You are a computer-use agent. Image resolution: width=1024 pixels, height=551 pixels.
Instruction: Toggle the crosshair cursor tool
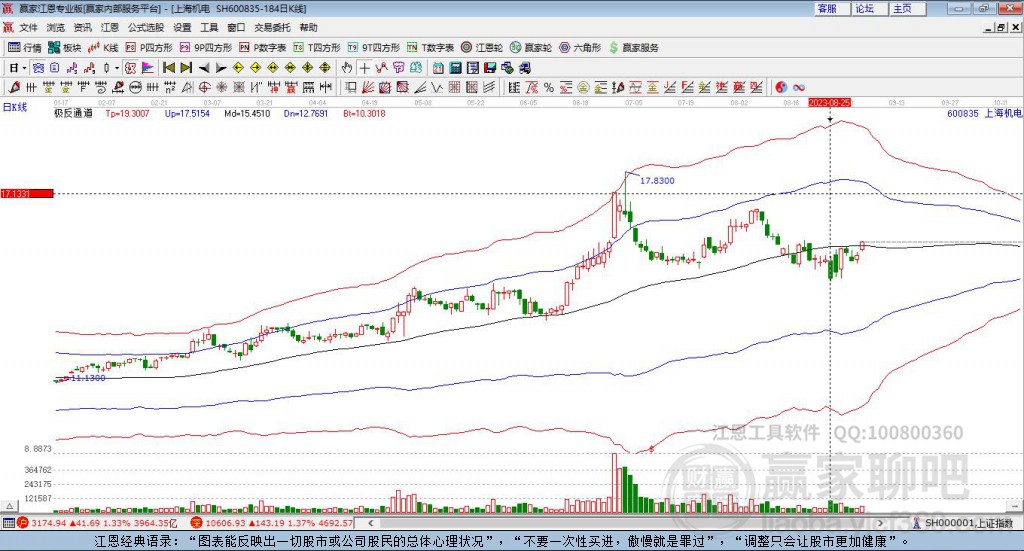point(364,68)
